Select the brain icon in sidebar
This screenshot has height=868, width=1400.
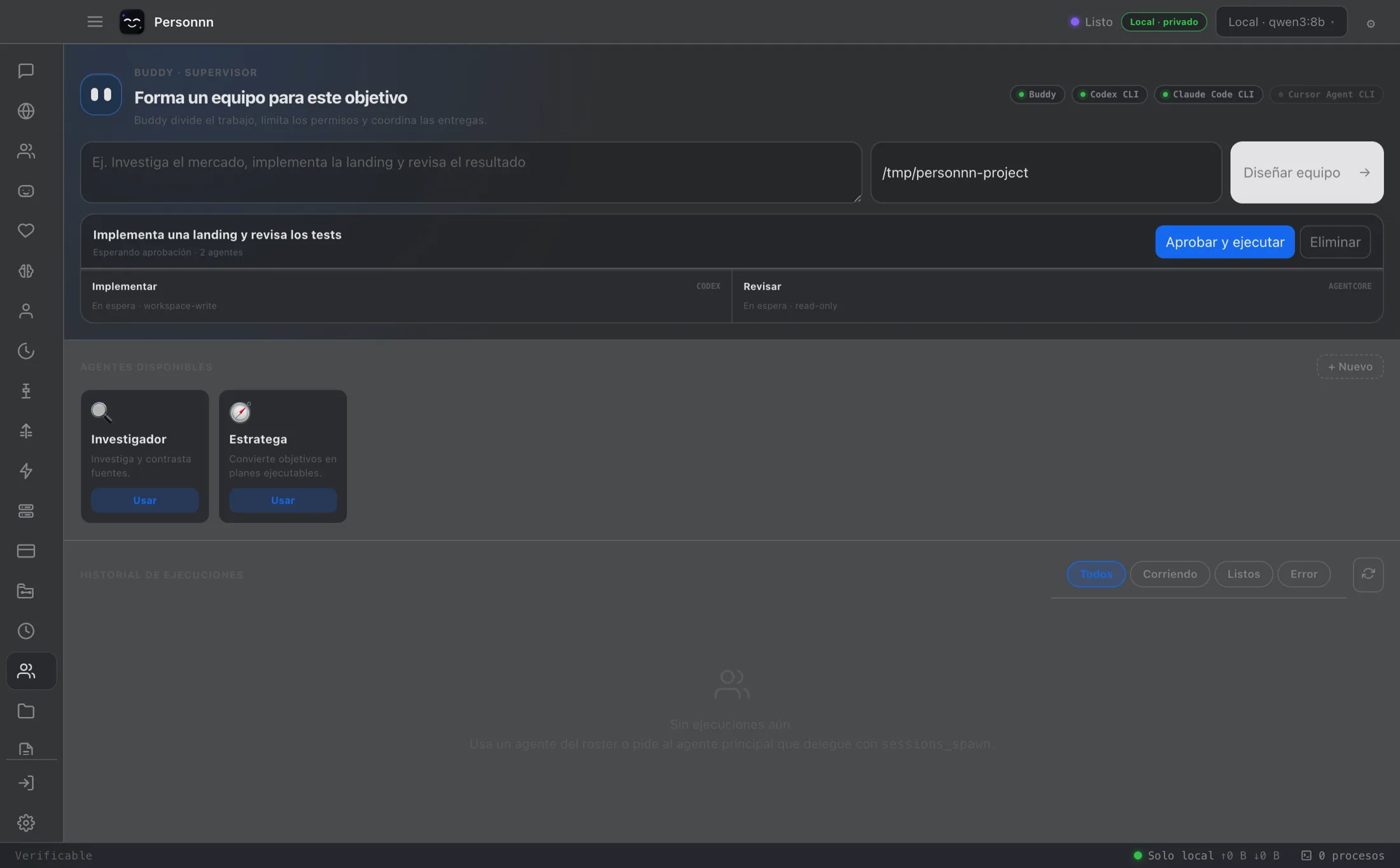click(x=25, y=271)
